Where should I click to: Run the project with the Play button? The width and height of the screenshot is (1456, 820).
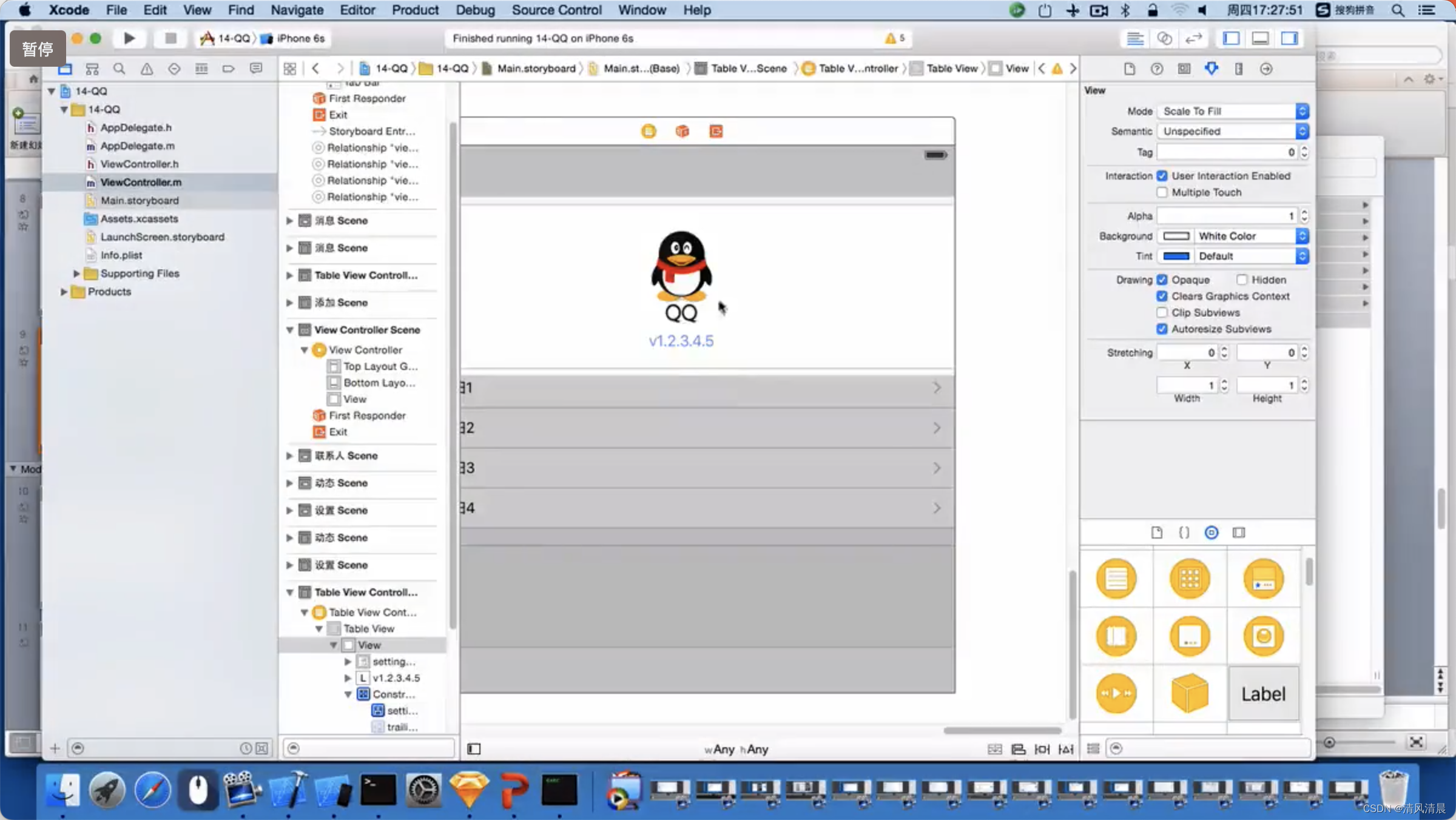[129, 38]
